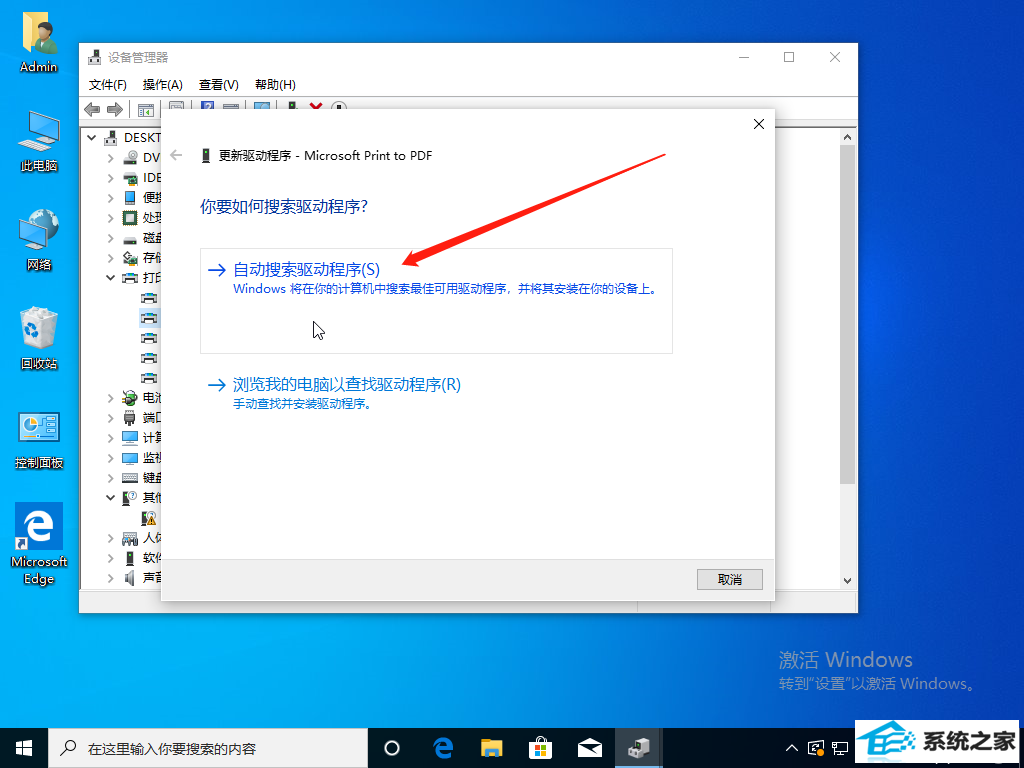
Task: Click the Device Manager scrollbar down arrow
Action: tap(847, 581)
